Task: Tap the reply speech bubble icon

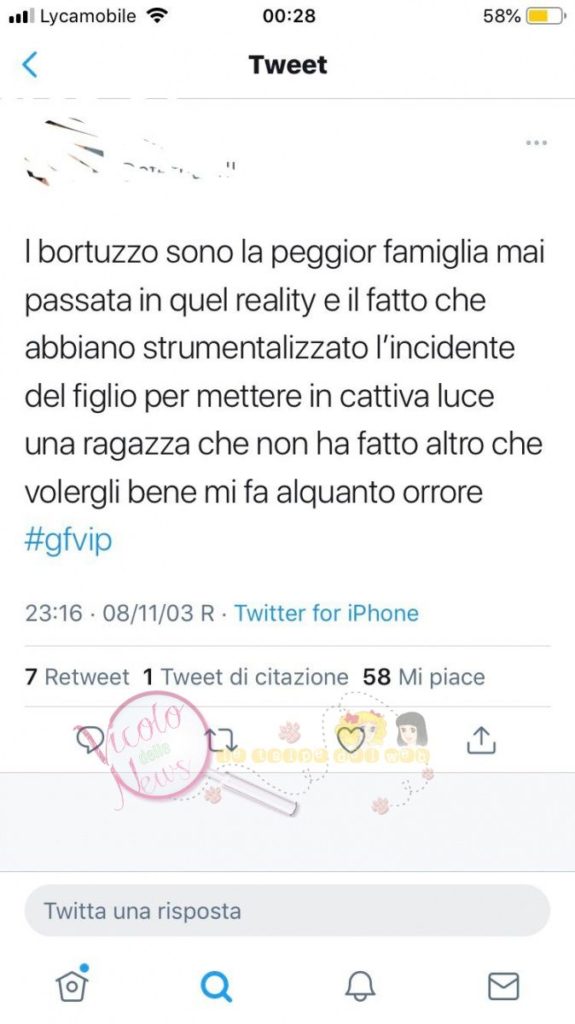Action: pos(87,739)
